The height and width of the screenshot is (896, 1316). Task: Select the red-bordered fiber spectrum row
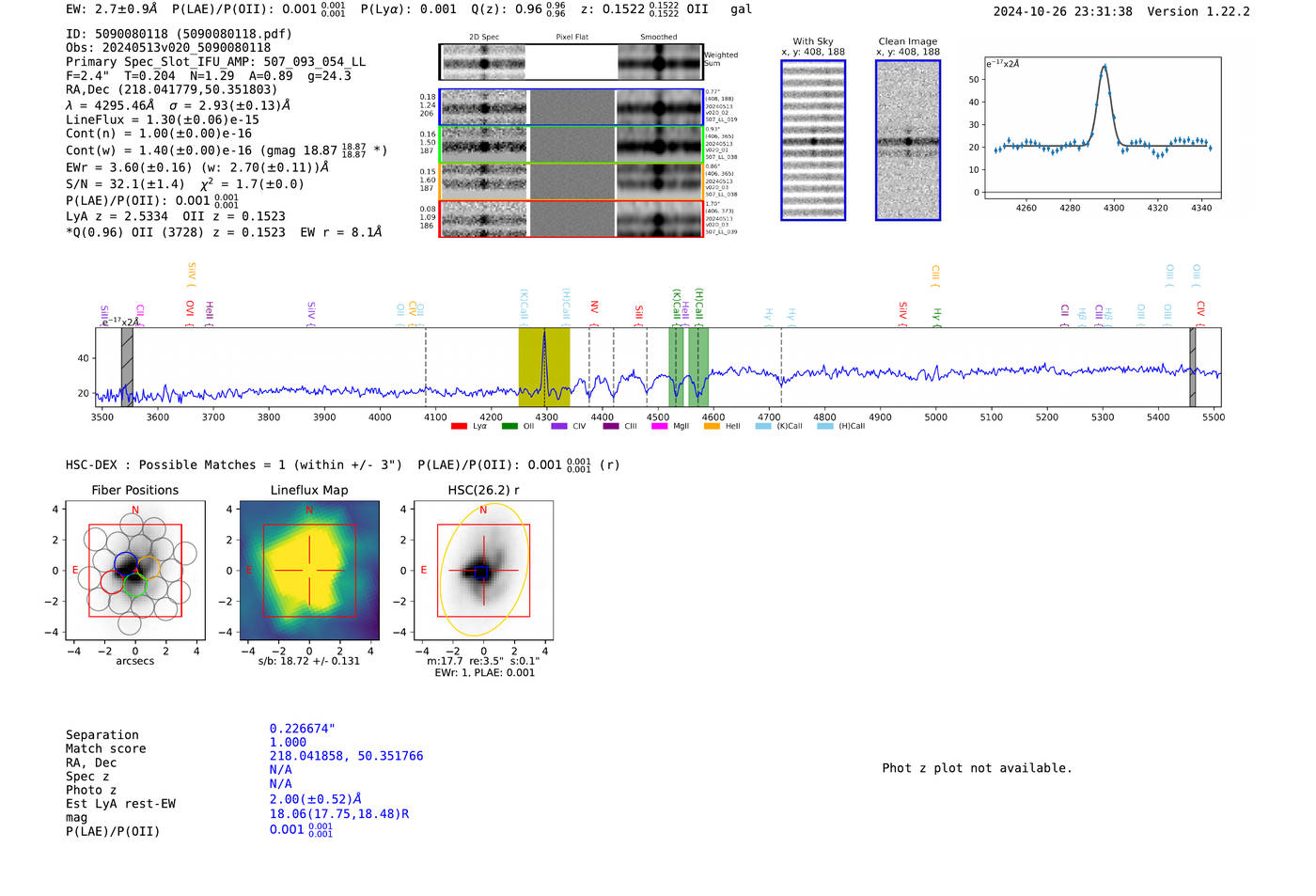(x=571, y=218)
